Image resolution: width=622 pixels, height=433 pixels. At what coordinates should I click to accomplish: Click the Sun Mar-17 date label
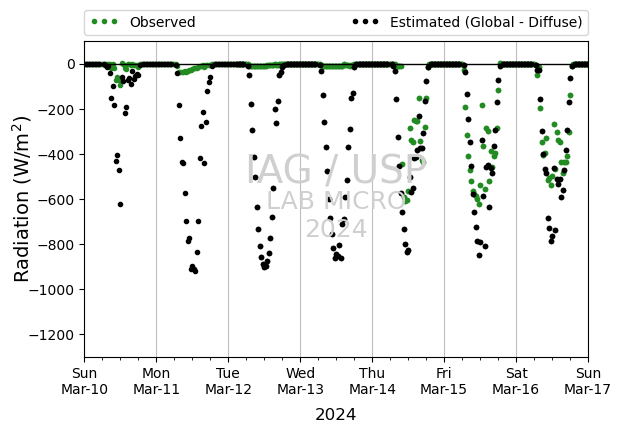[x=588, y=381]
